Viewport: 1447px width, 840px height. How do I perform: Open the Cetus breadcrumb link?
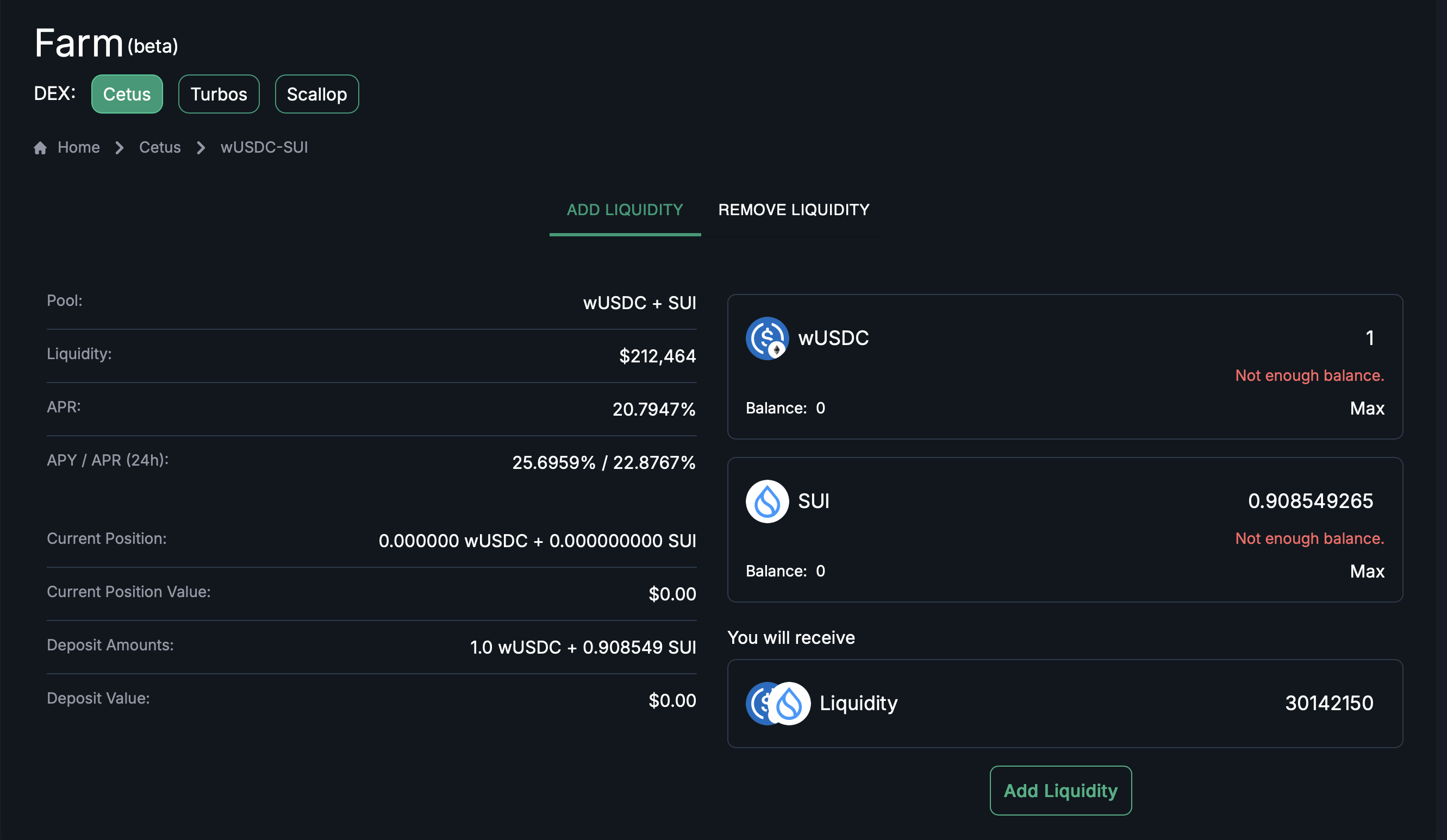click(160, 147)
